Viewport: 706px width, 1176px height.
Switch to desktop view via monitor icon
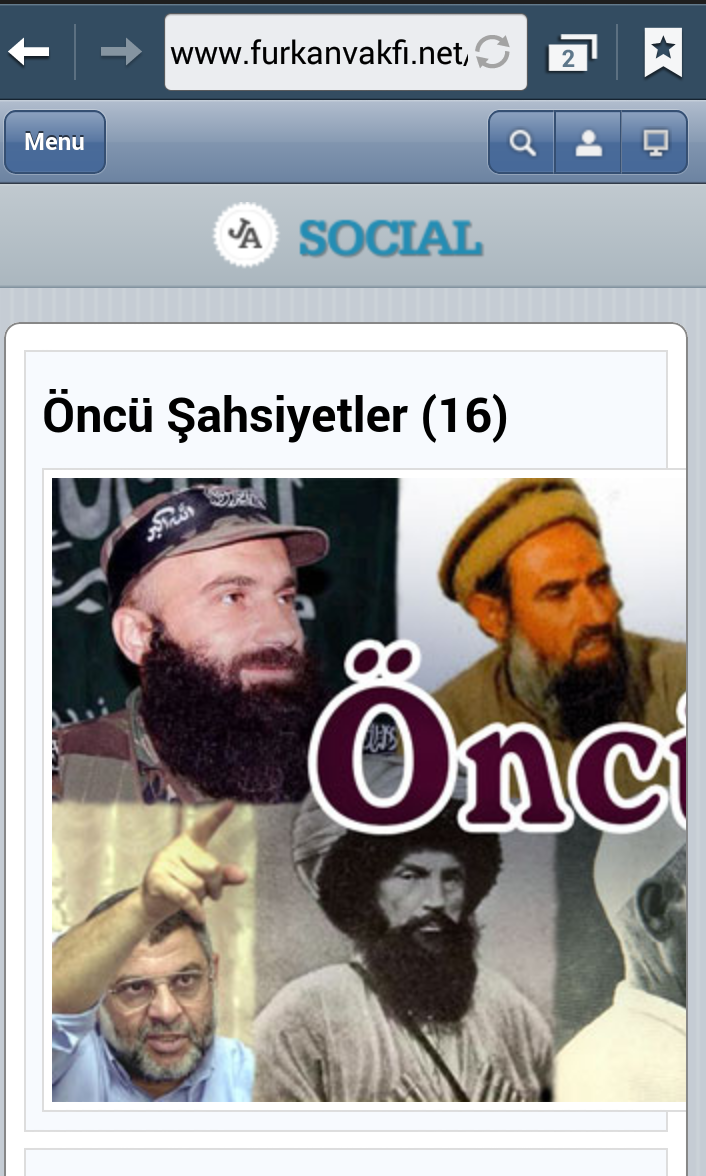655,142
